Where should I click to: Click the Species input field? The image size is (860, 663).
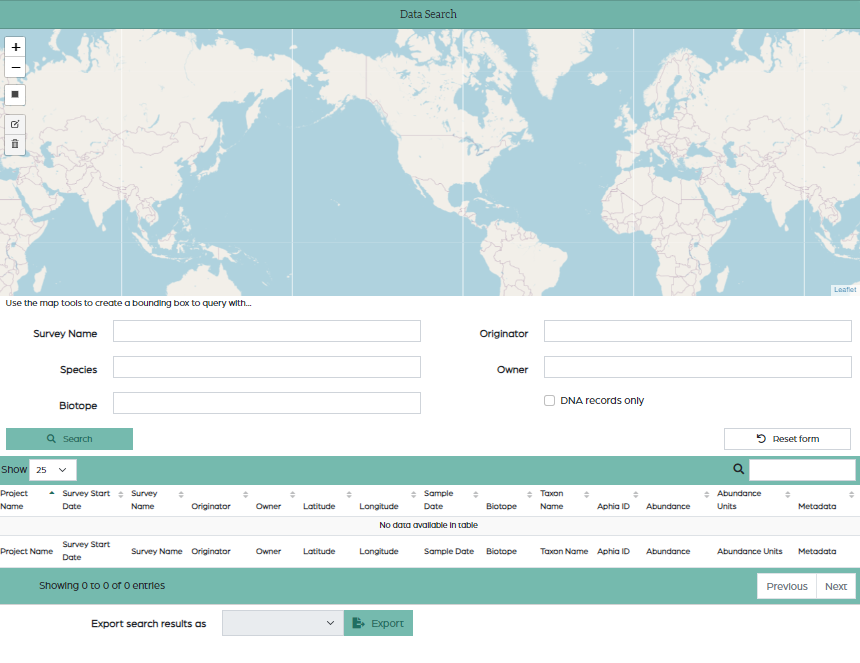pyautogui.click(x=266, y=367)
